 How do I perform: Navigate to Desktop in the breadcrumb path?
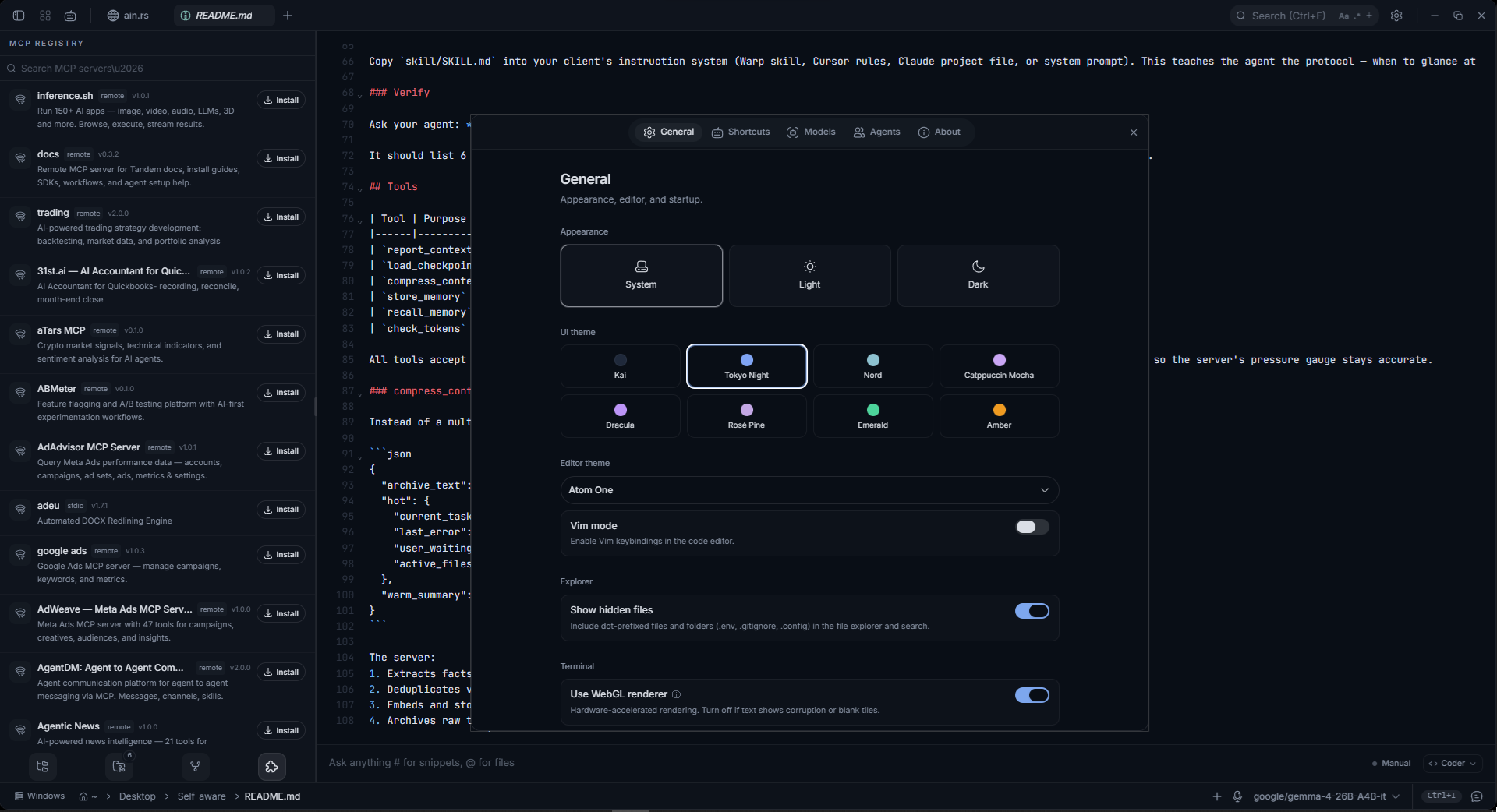click(137, 796)
